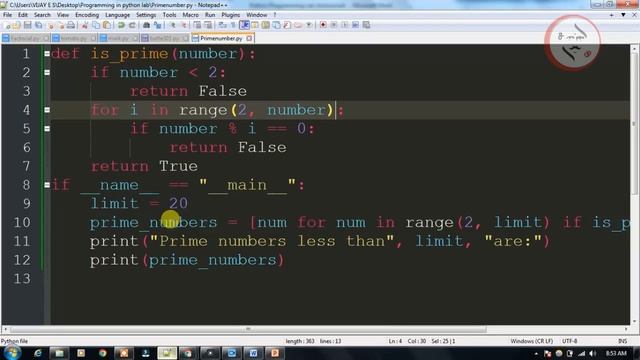Open the Tools menu
The height and width of the screenshot is (360, 640).
[x=169, y=15]
